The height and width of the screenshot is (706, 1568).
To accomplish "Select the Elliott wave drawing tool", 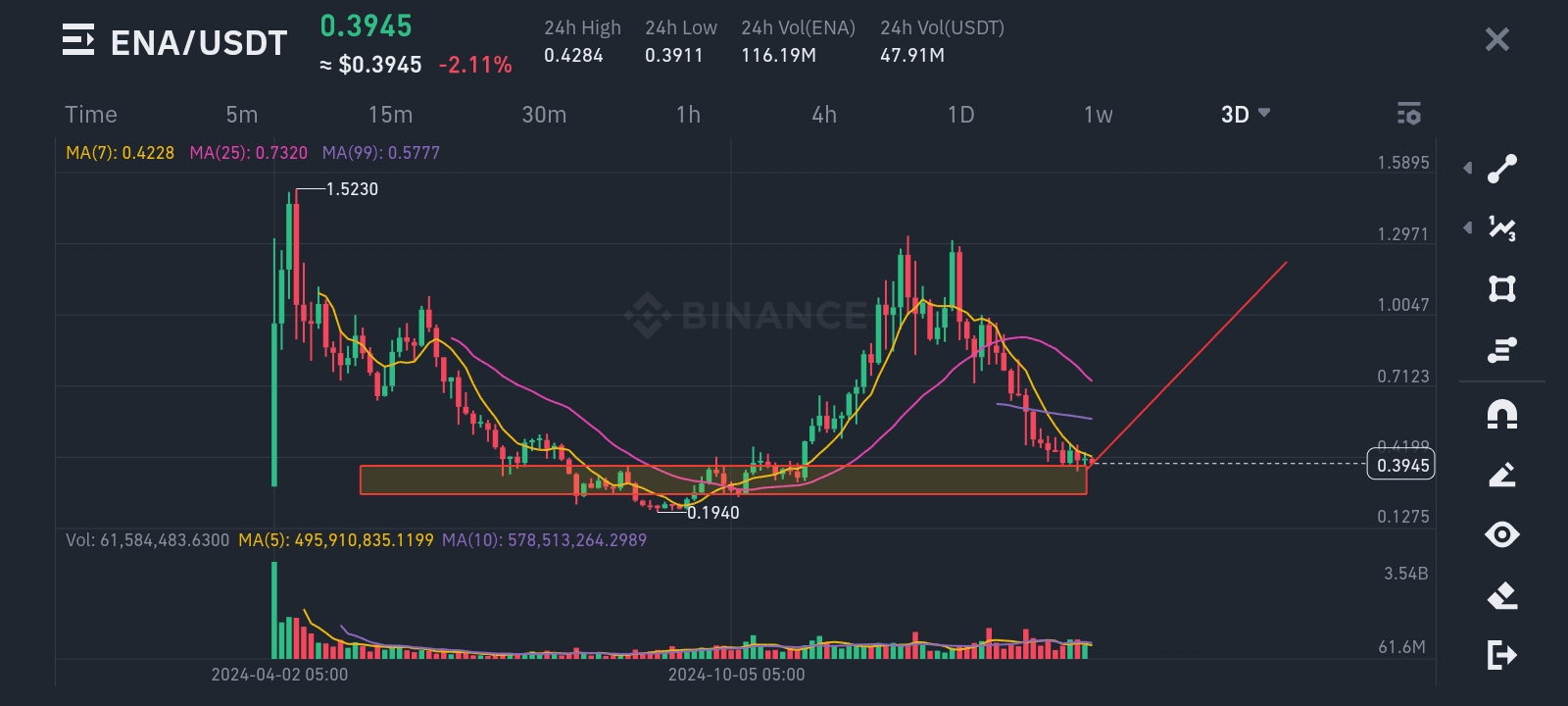I will (1502, 228).
